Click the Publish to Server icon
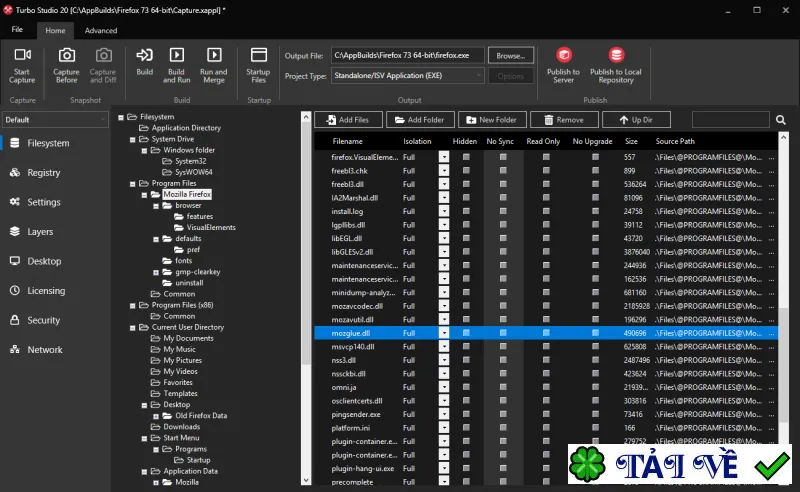Image resolution: width=800 pixels, height=492 pixels. (x=564, y=55)
